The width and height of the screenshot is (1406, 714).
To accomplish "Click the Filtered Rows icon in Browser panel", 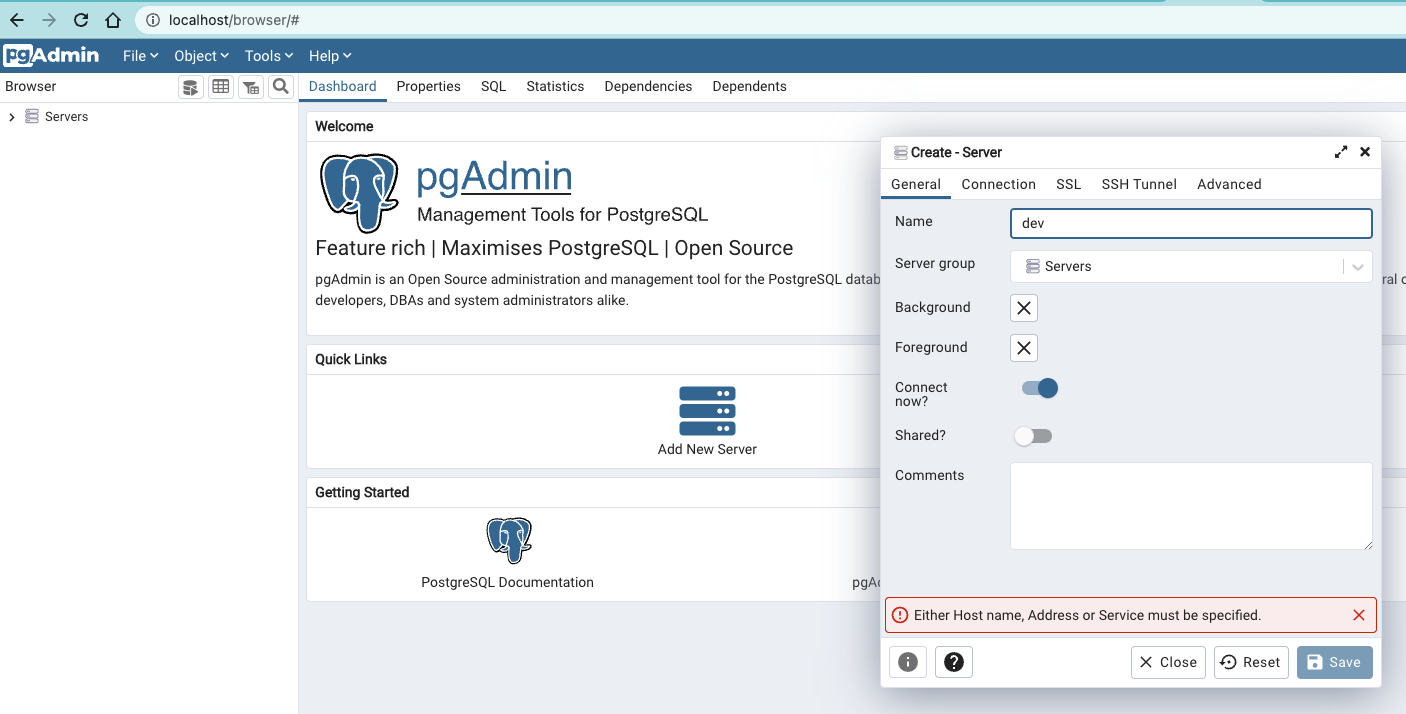I will pos(251,87).
